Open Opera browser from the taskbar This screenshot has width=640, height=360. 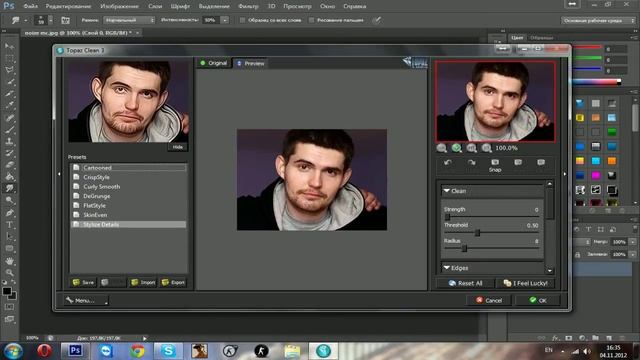[44, 351]
